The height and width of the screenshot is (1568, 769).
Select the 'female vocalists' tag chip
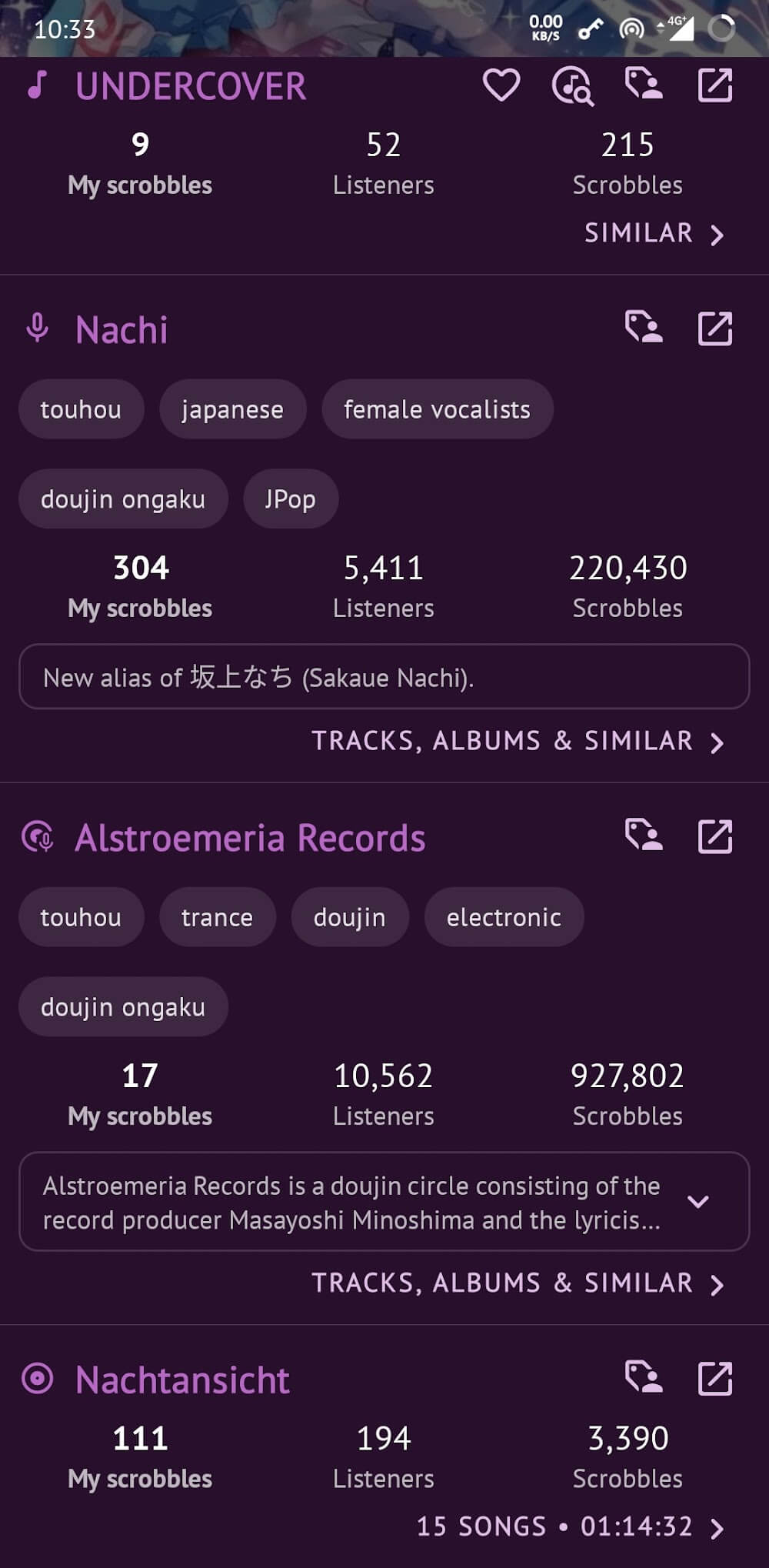coord(437,409)
